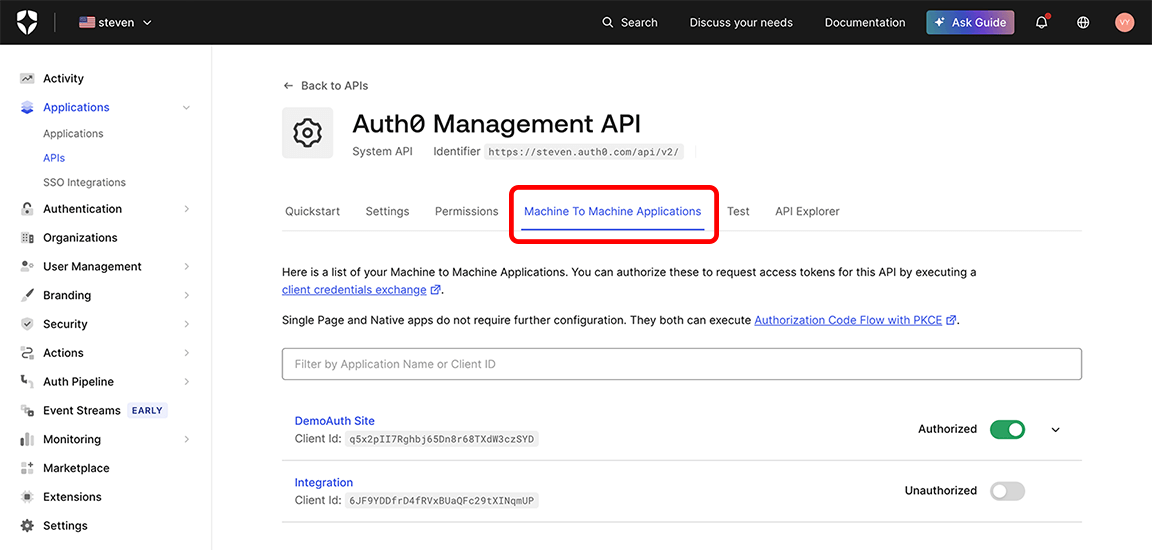Click the Actions flow icon

[27, 353]
